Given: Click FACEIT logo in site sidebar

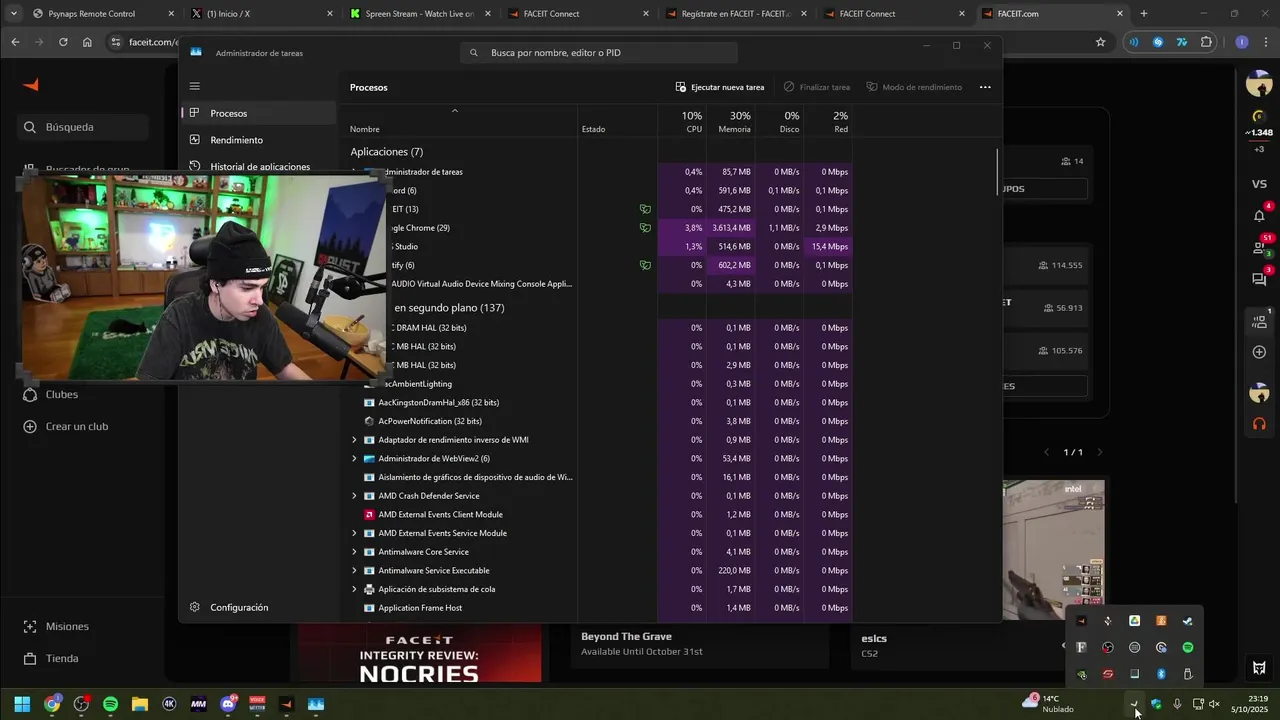Looking at the screenshot, I should (31, 85).
